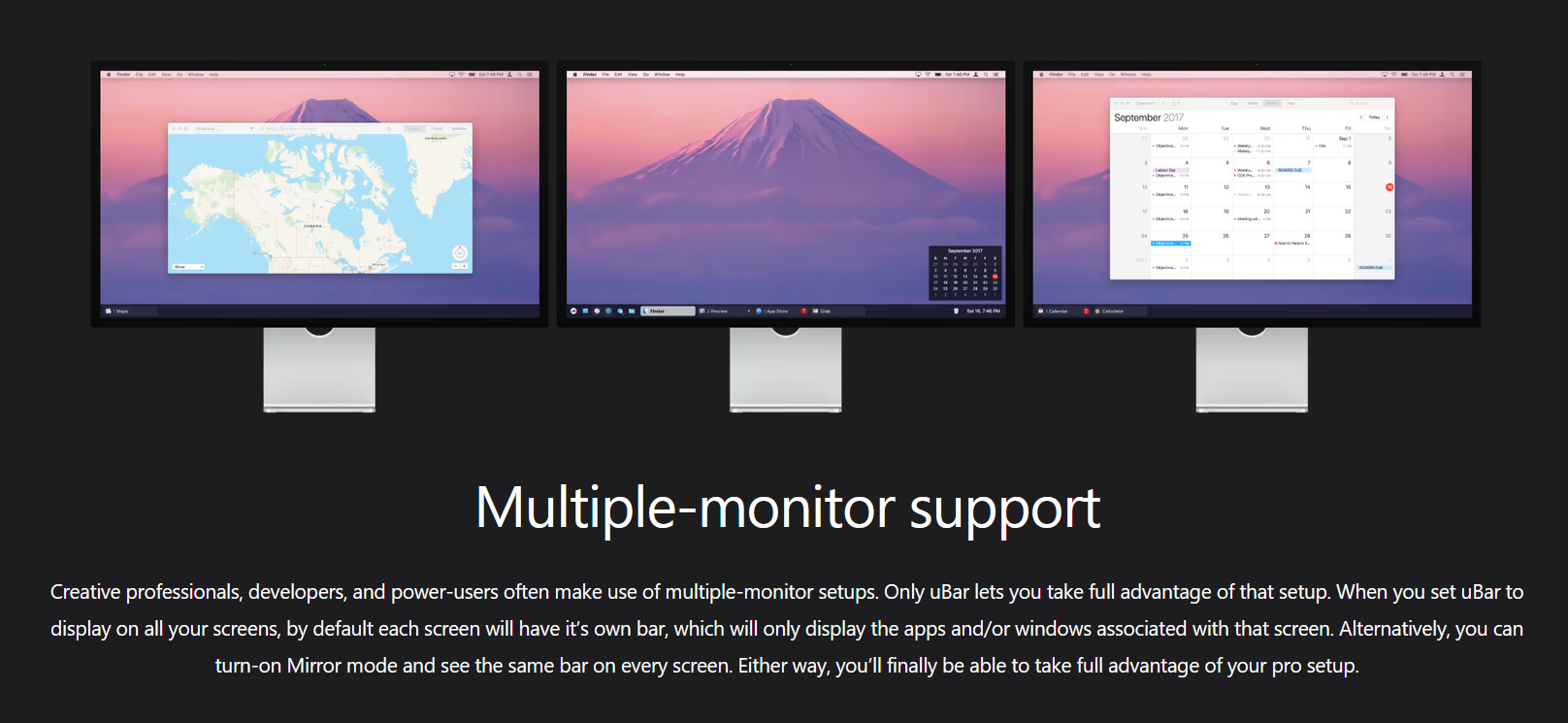This screenshot has width=1568, height=723.
Task: Switch Maps to Satellite view
Action: point(459,128)
